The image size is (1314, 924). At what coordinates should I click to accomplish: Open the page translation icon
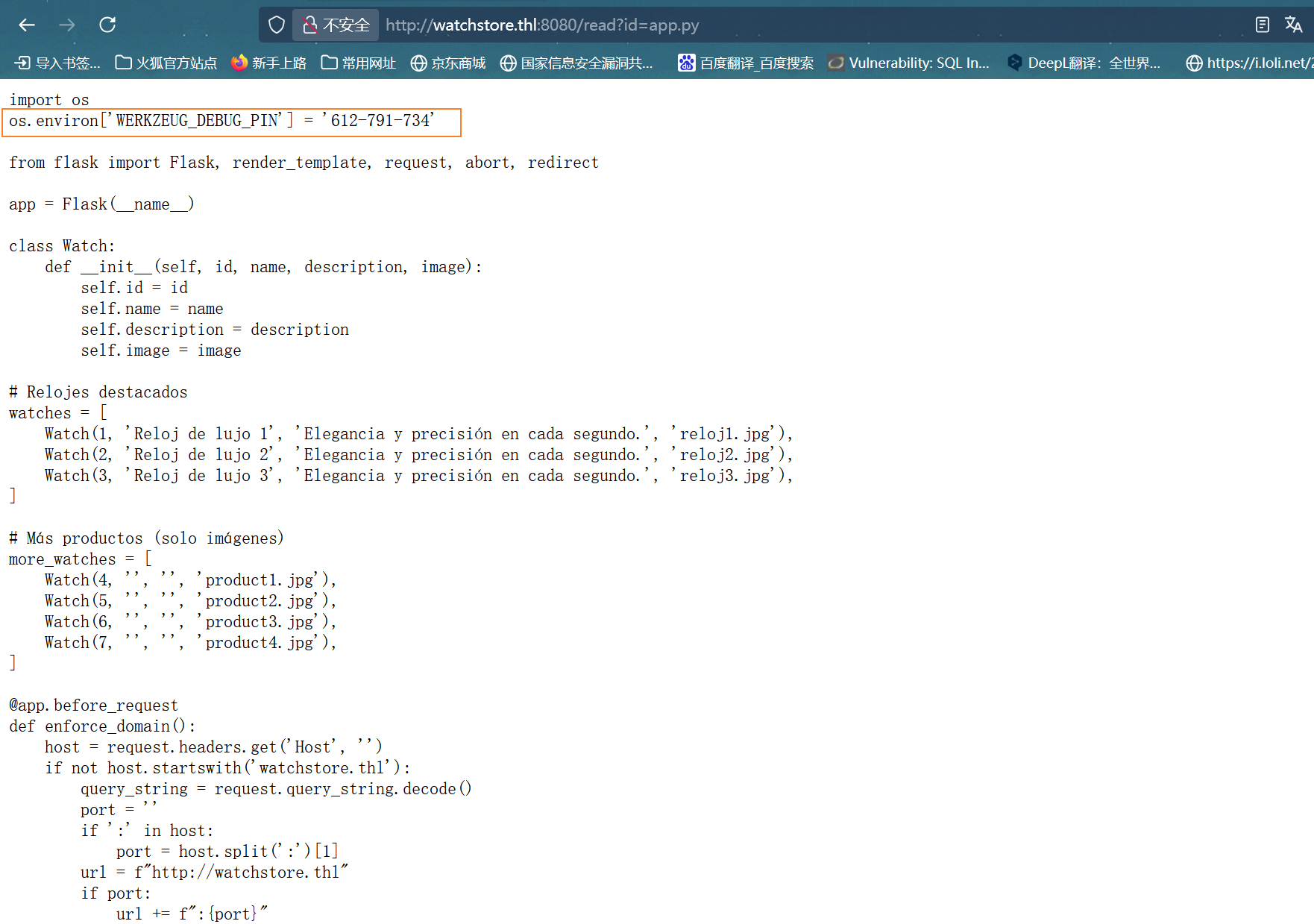pos(1293,25)
